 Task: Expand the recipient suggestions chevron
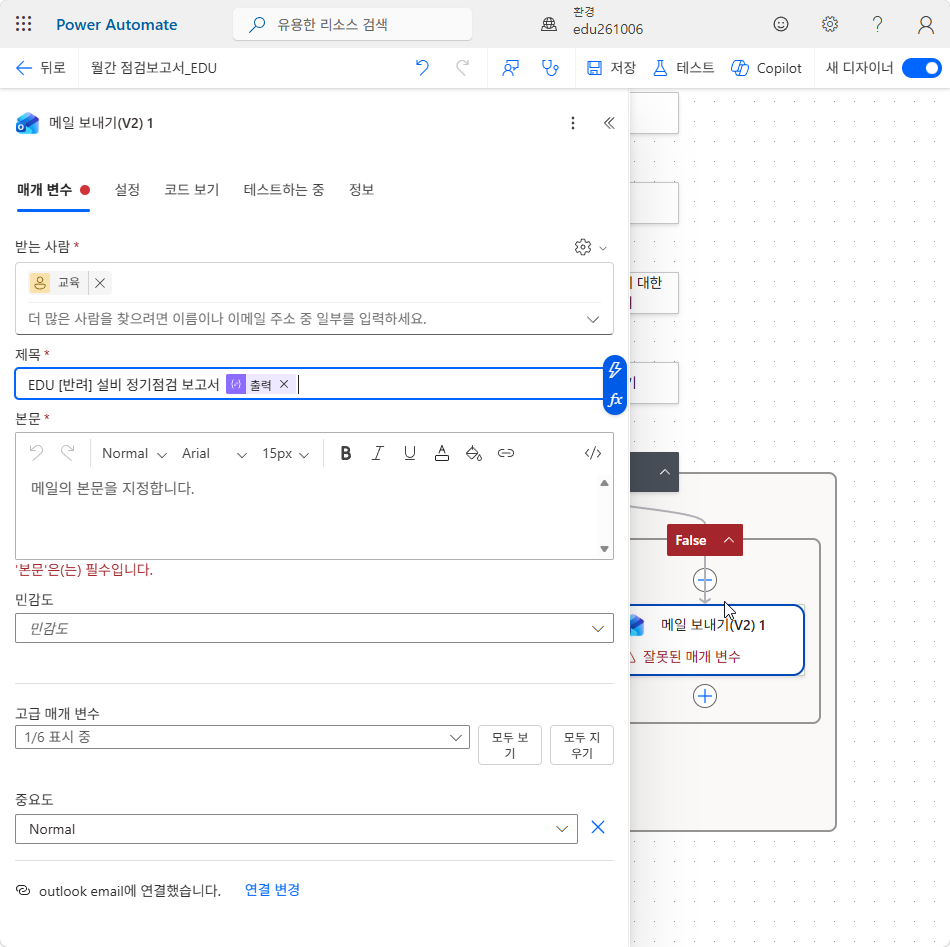[x=593, y=319]
